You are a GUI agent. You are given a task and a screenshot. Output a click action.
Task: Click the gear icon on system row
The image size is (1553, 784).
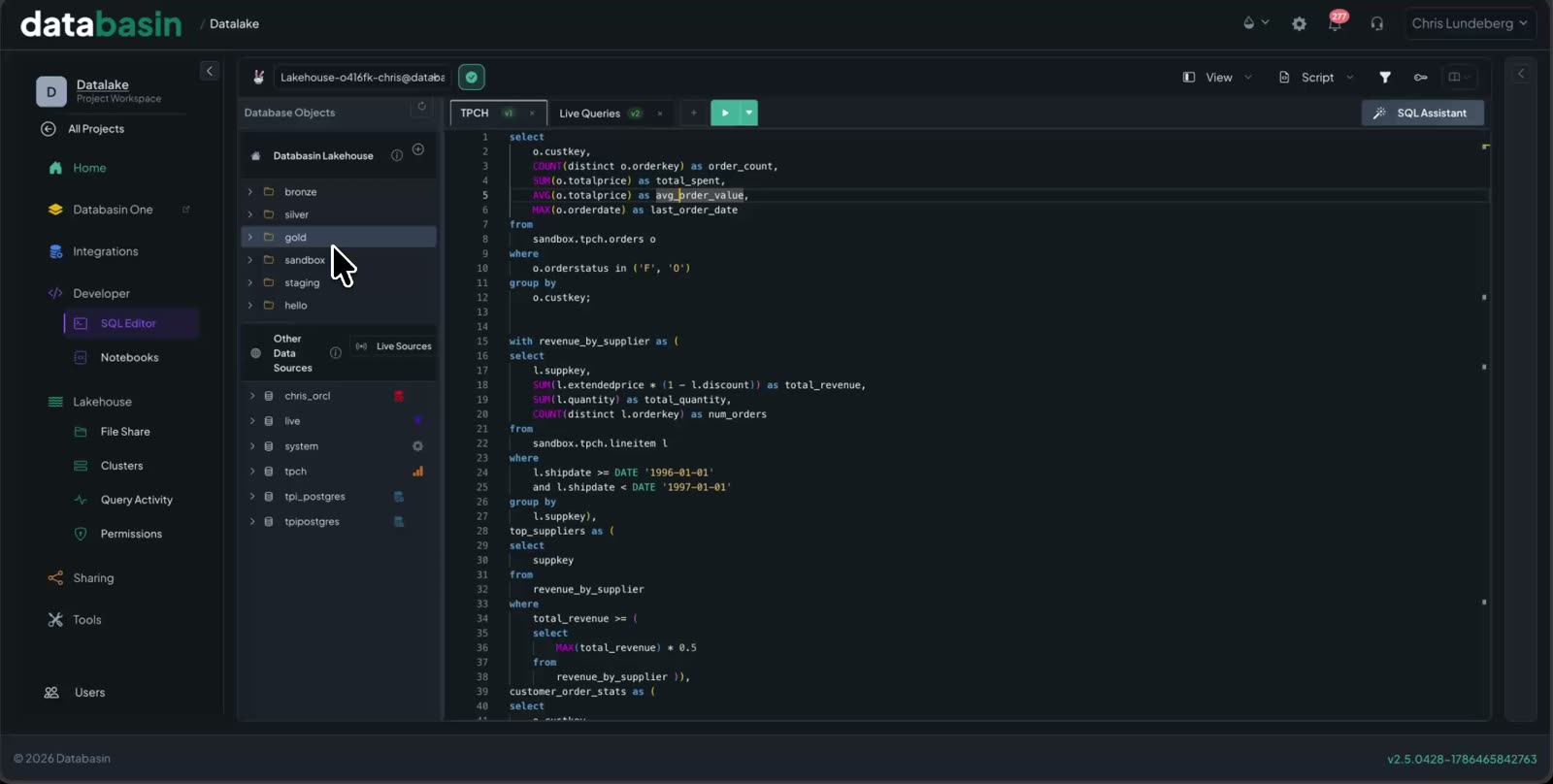(x=417, y=446)
